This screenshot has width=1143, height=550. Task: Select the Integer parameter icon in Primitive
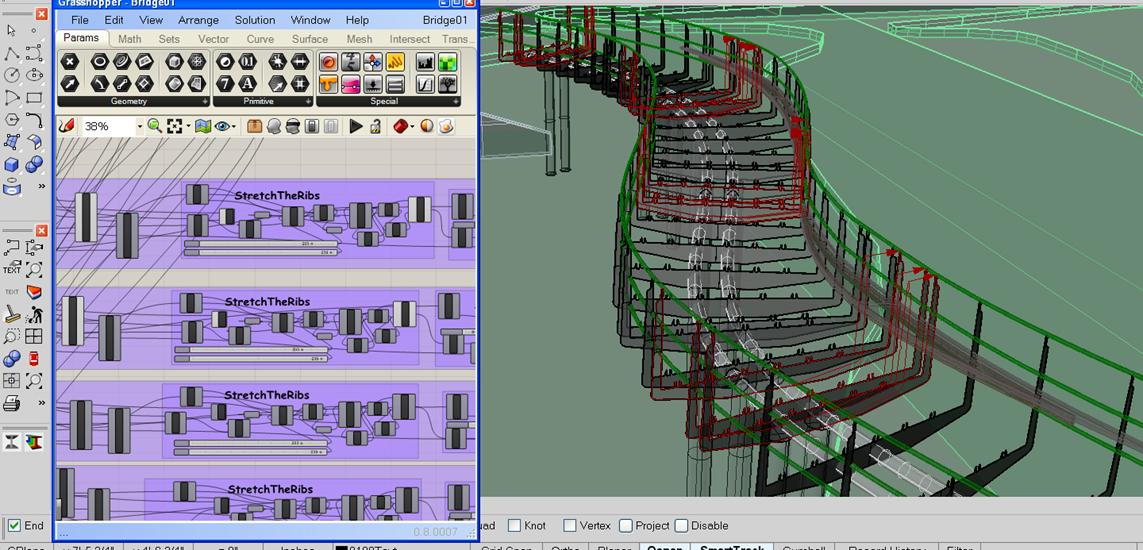coord(225,85)
